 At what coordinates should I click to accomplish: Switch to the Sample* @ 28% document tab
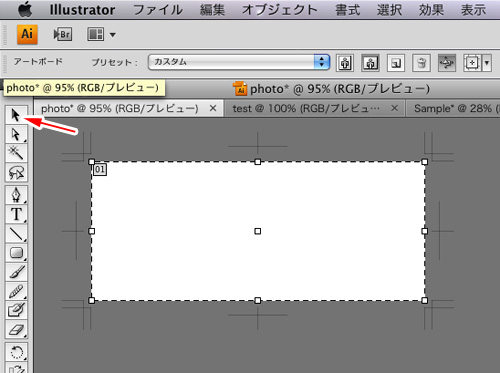pyautogui.click(x=453, y=108)
